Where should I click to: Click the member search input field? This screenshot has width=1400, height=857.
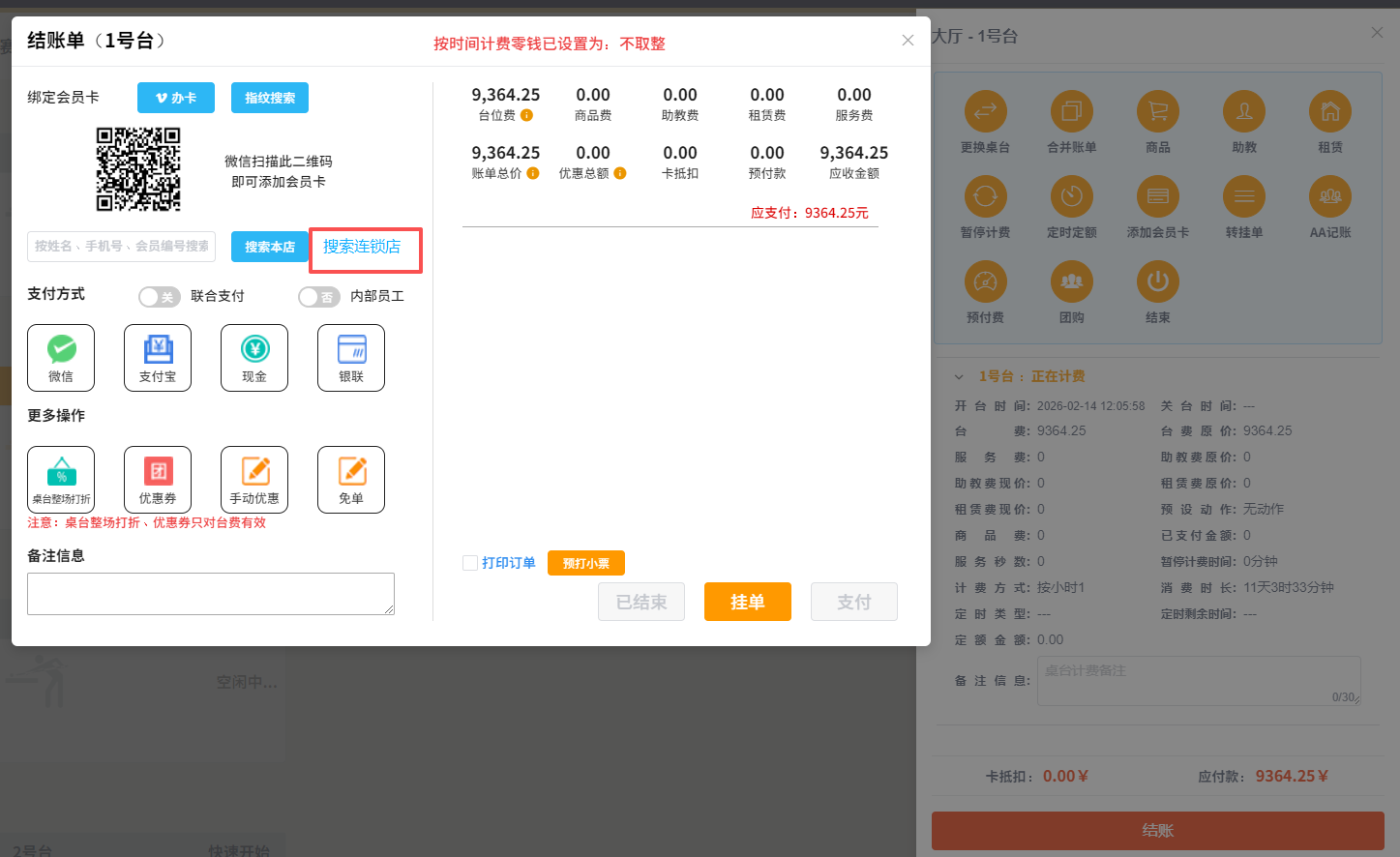121,247
